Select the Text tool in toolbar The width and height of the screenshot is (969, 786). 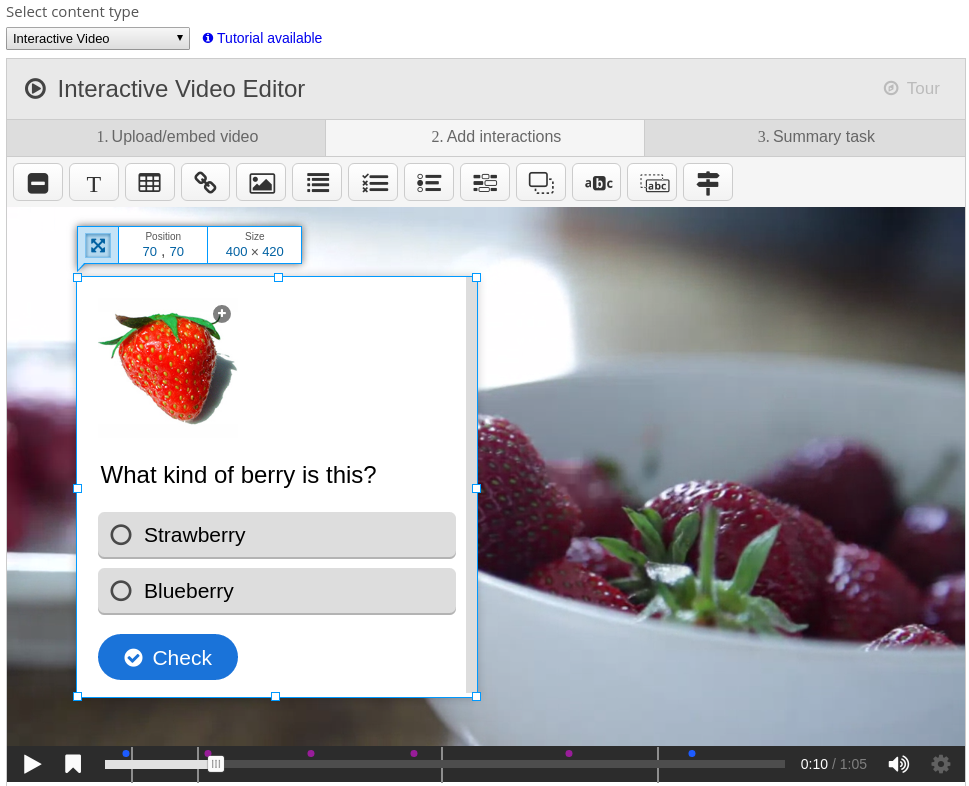pyautogui.click(x=94, y=183)
